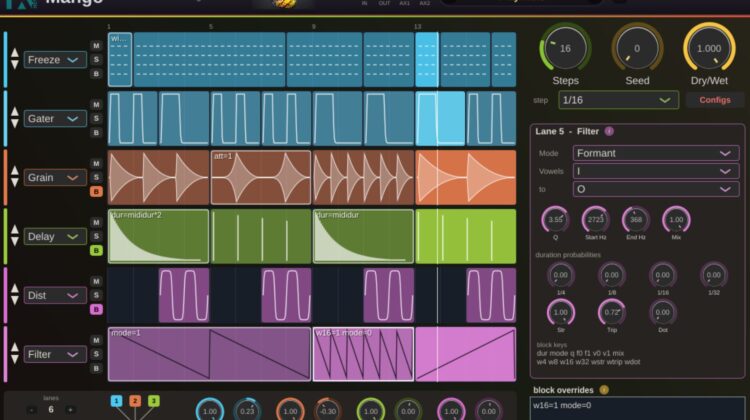Click the Str knob
Viewport: 750px width, 420px height.
click(x=561, y=312)
